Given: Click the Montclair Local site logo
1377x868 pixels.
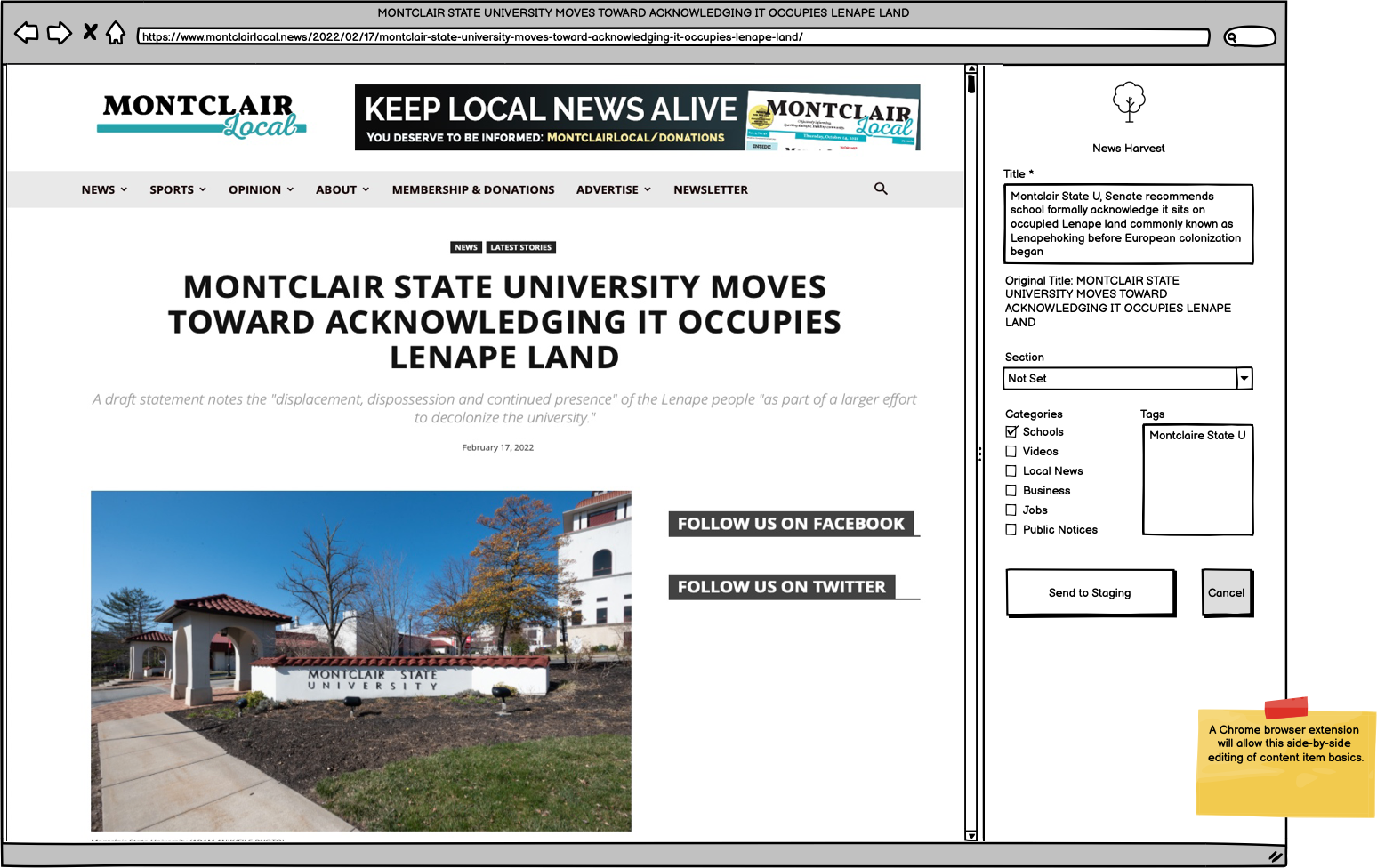Looking at the screenshot, I should 201,117.
